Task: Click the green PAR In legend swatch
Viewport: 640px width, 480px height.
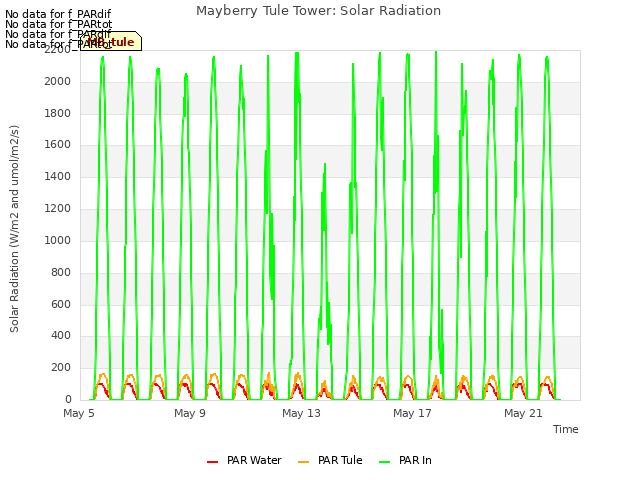Action: tap(384, 462)
